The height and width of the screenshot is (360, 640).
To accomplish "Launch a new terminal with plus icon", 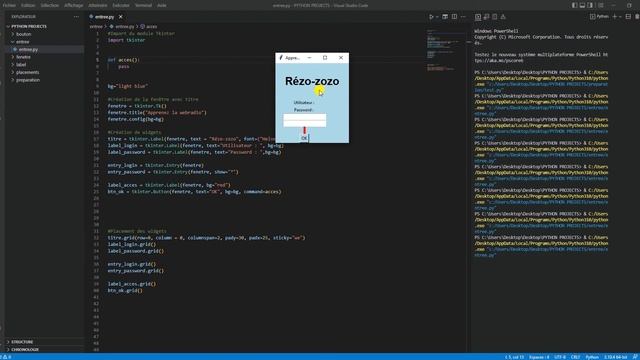I will coord(614,17).
